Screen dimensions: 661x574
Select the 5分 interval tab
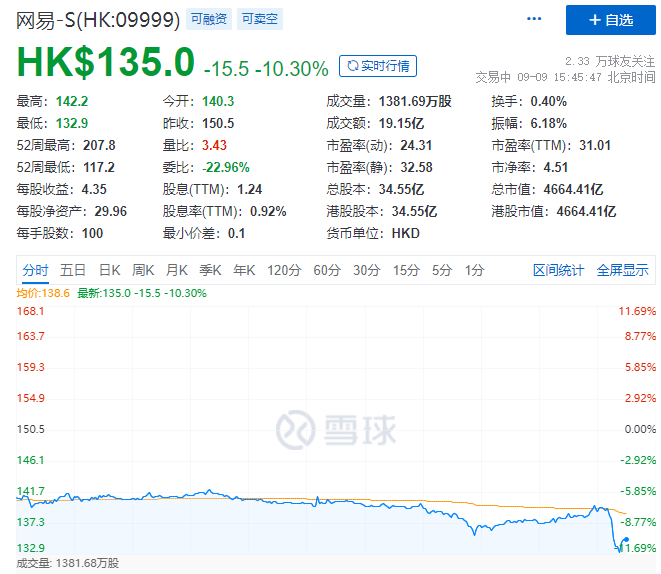(x=441, y=270)
